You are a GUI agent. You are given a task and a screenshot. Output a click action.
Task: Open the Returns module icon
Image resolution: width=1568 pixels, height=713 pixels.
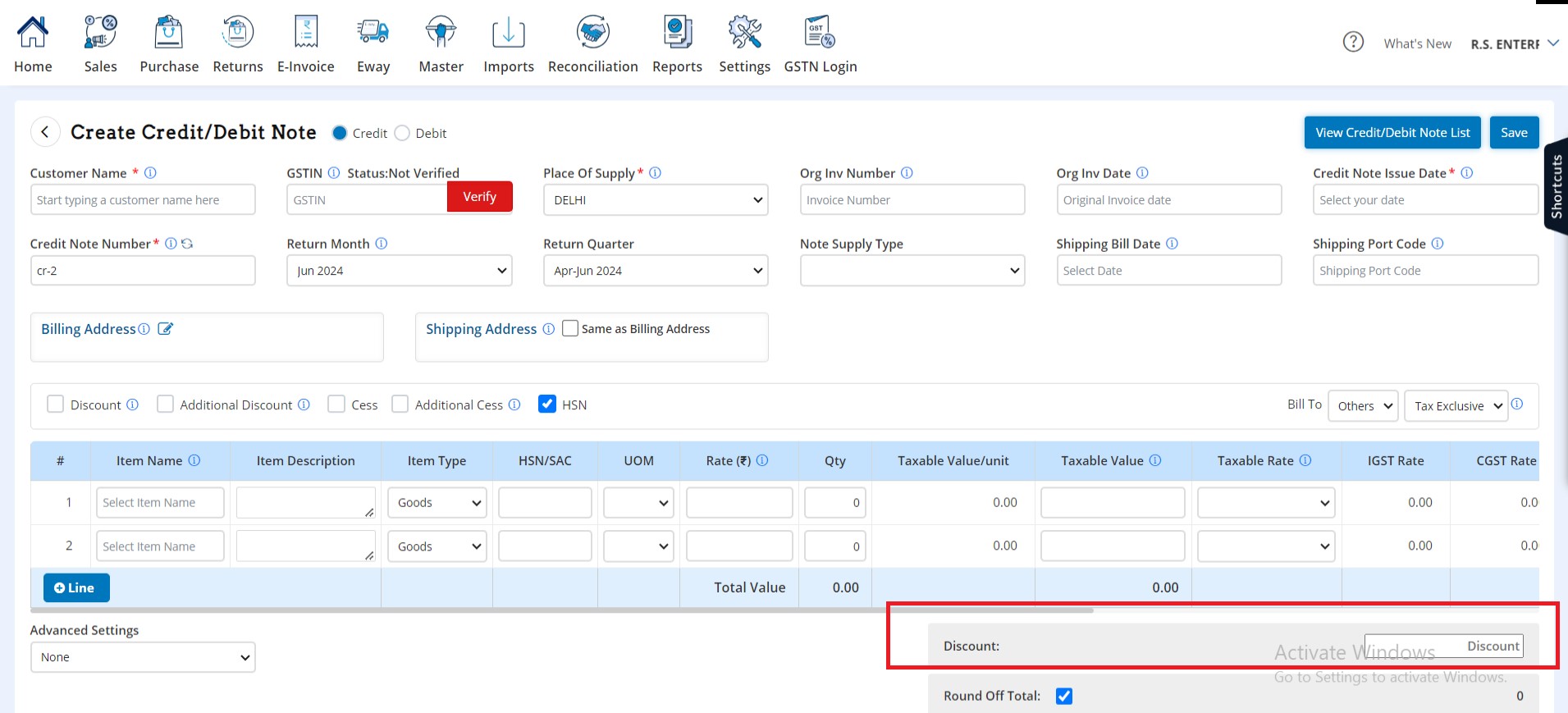tap(238, 32)
